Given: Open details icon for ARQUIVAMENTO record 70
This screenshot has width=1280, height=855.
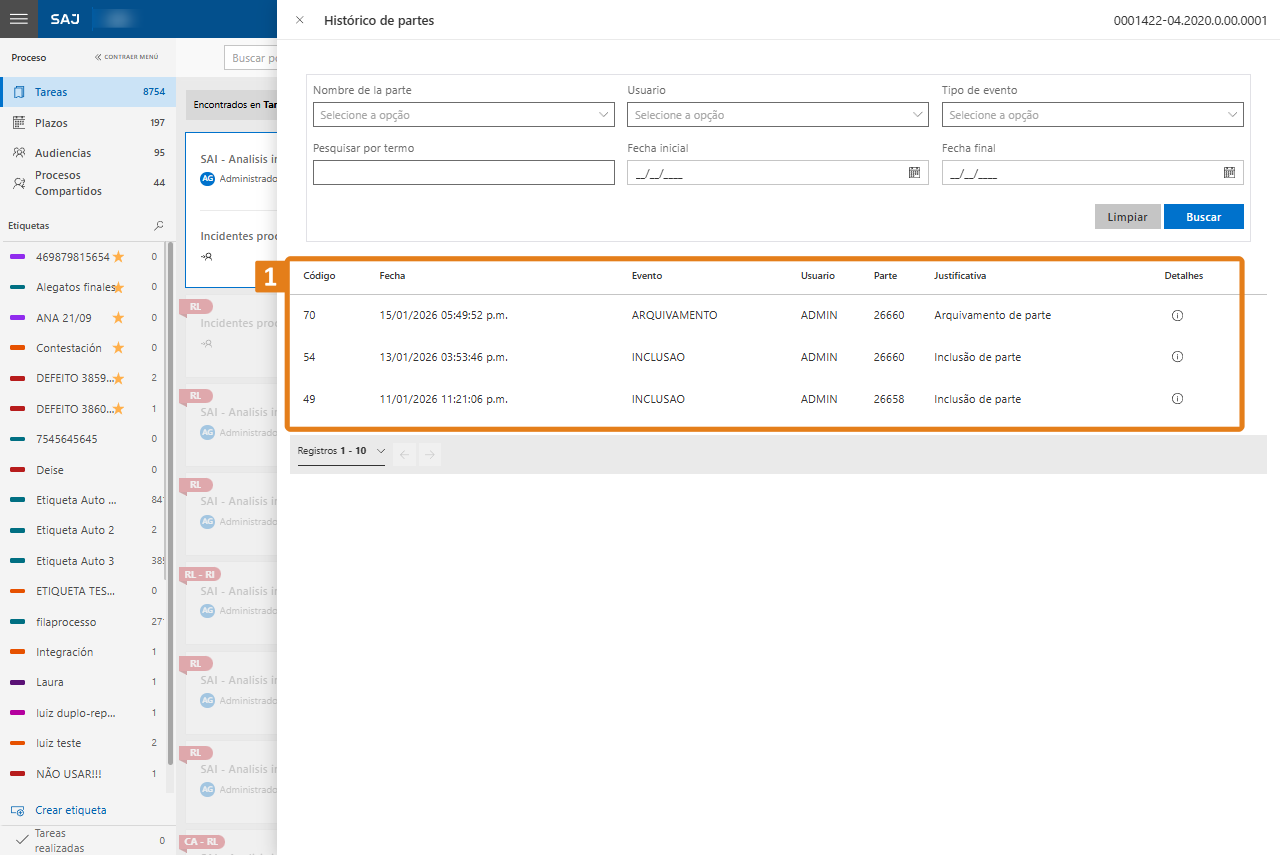Looking at the screenshot, I should coord(1177,315).
